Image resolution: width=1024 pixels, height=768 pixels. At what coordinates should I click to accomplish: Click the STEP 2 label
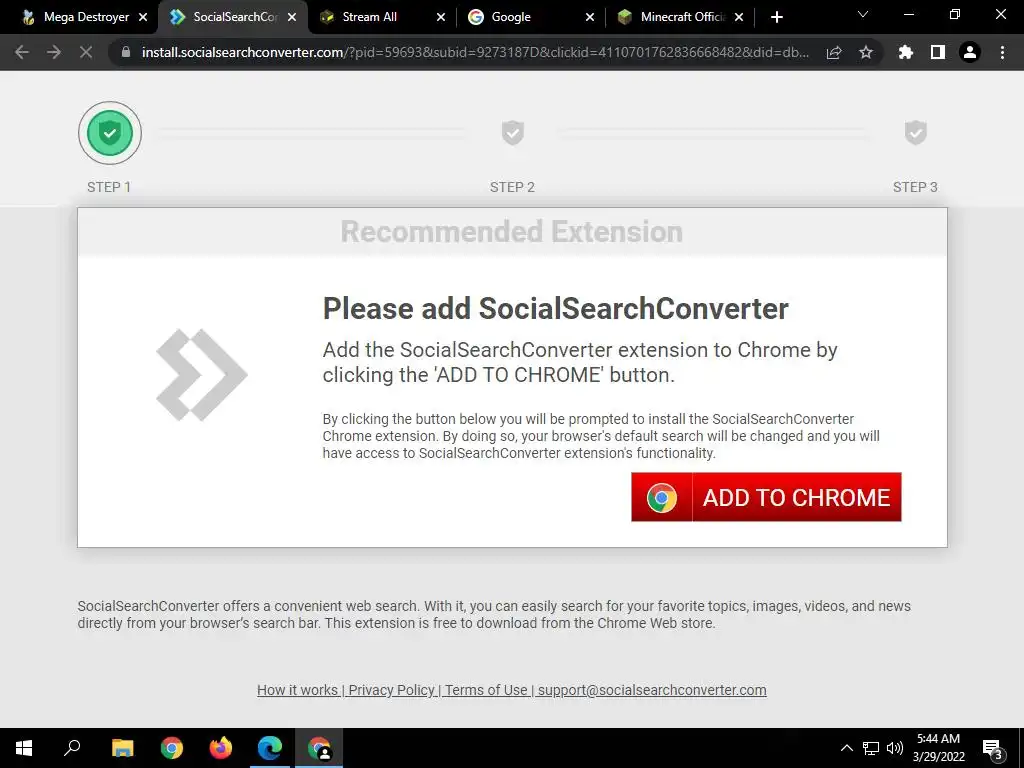tap(512, 187)
